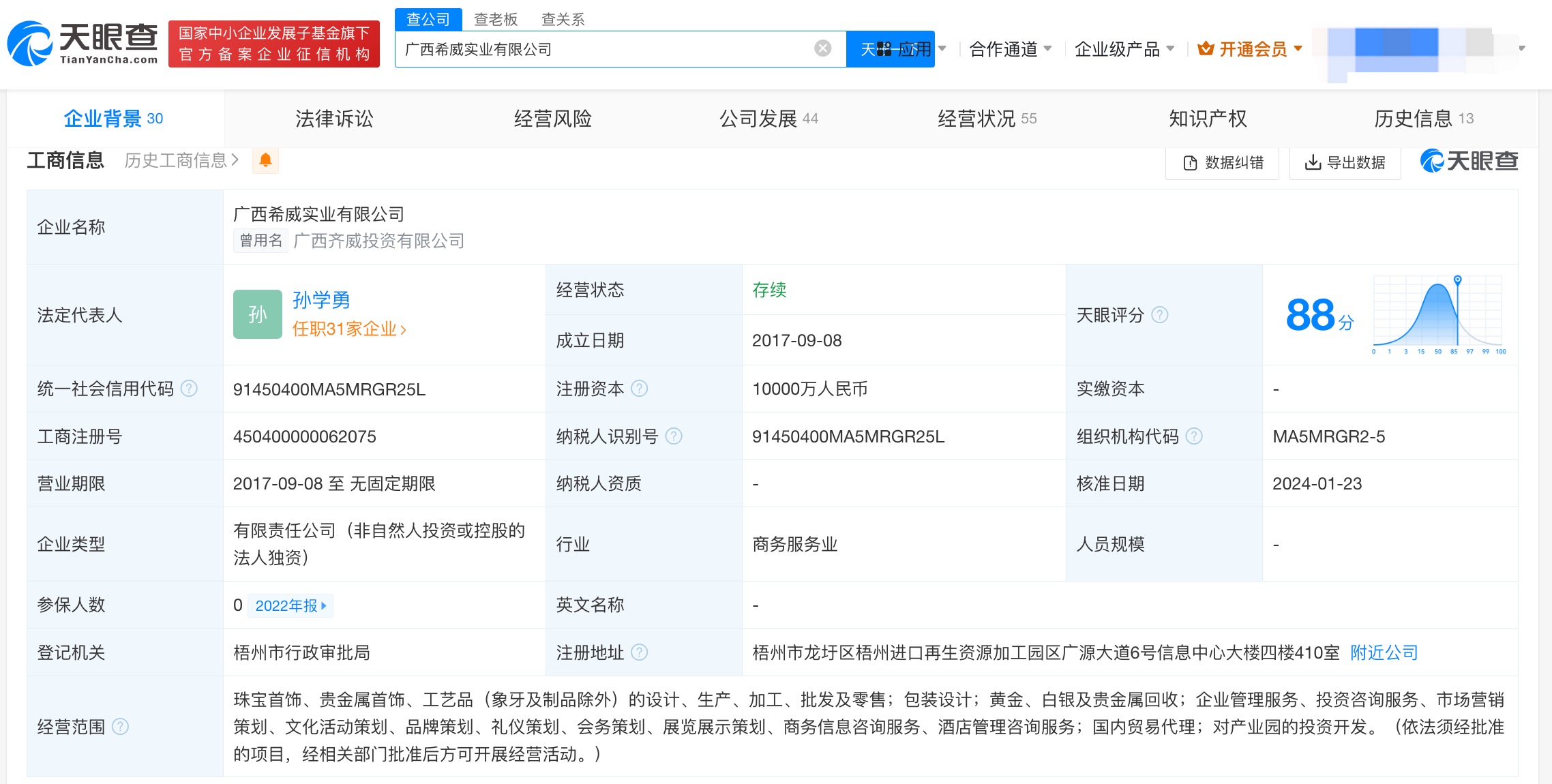This screenshot has height=784, width=1552.
Task: Click the 数据纠错 button
Action: coord(1223,162)
